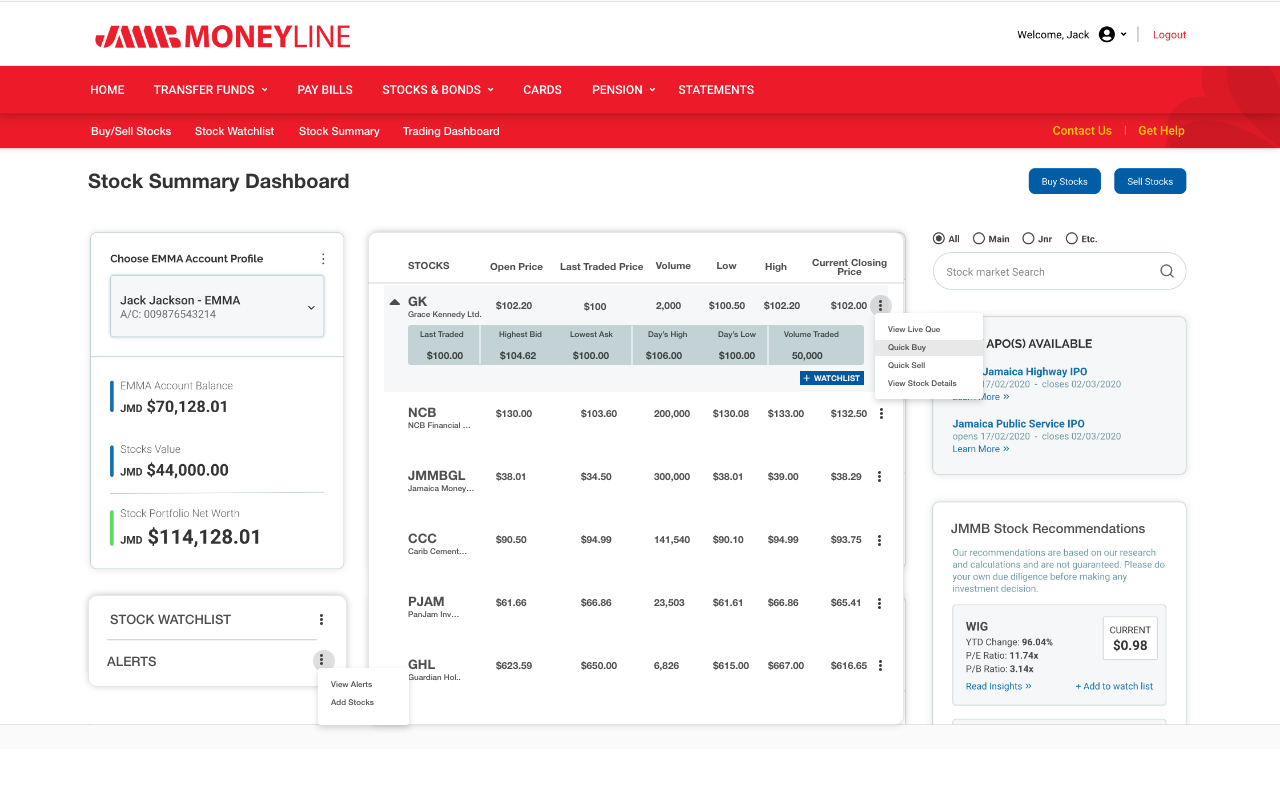The height and width of the screenshot is (800, 1280).
Task: Click Read Insights for WIG
Action: click(998, 686)
